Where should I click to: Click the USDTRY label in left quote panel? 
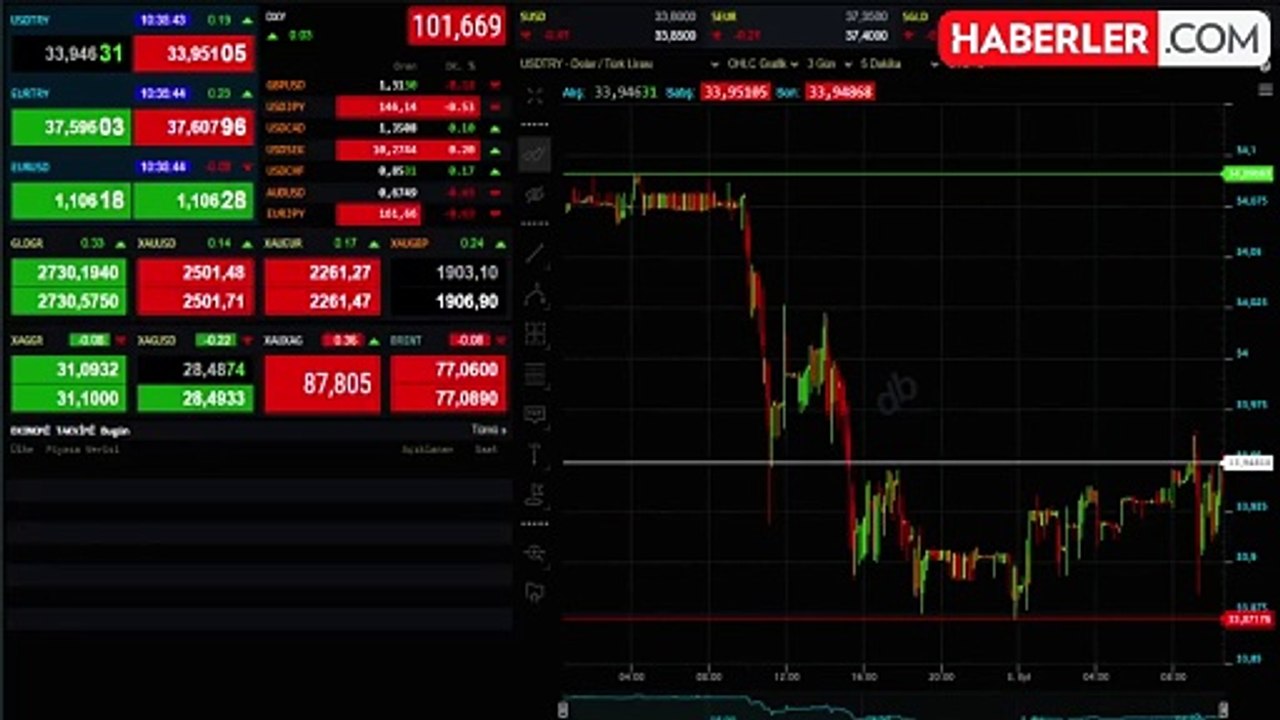(x=30, y=20)
